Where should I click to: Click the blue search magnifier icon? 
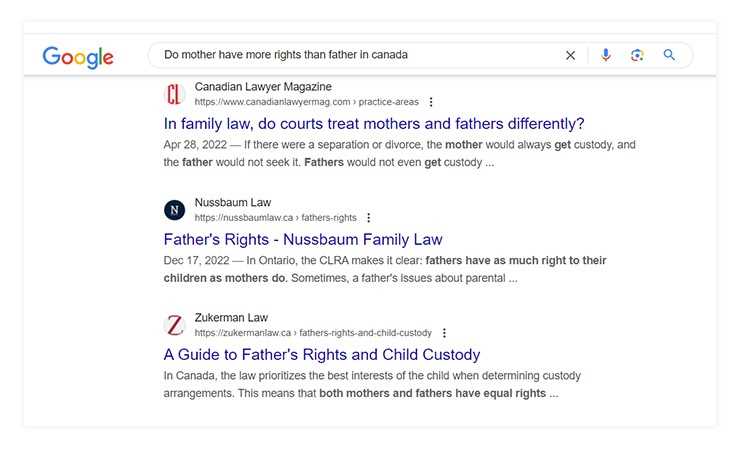670,56
